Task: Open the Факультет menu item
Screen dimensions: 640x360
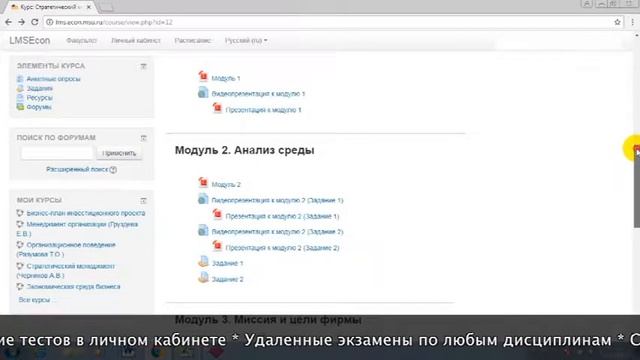Action: pyautogui.click(x=82, y=40)
